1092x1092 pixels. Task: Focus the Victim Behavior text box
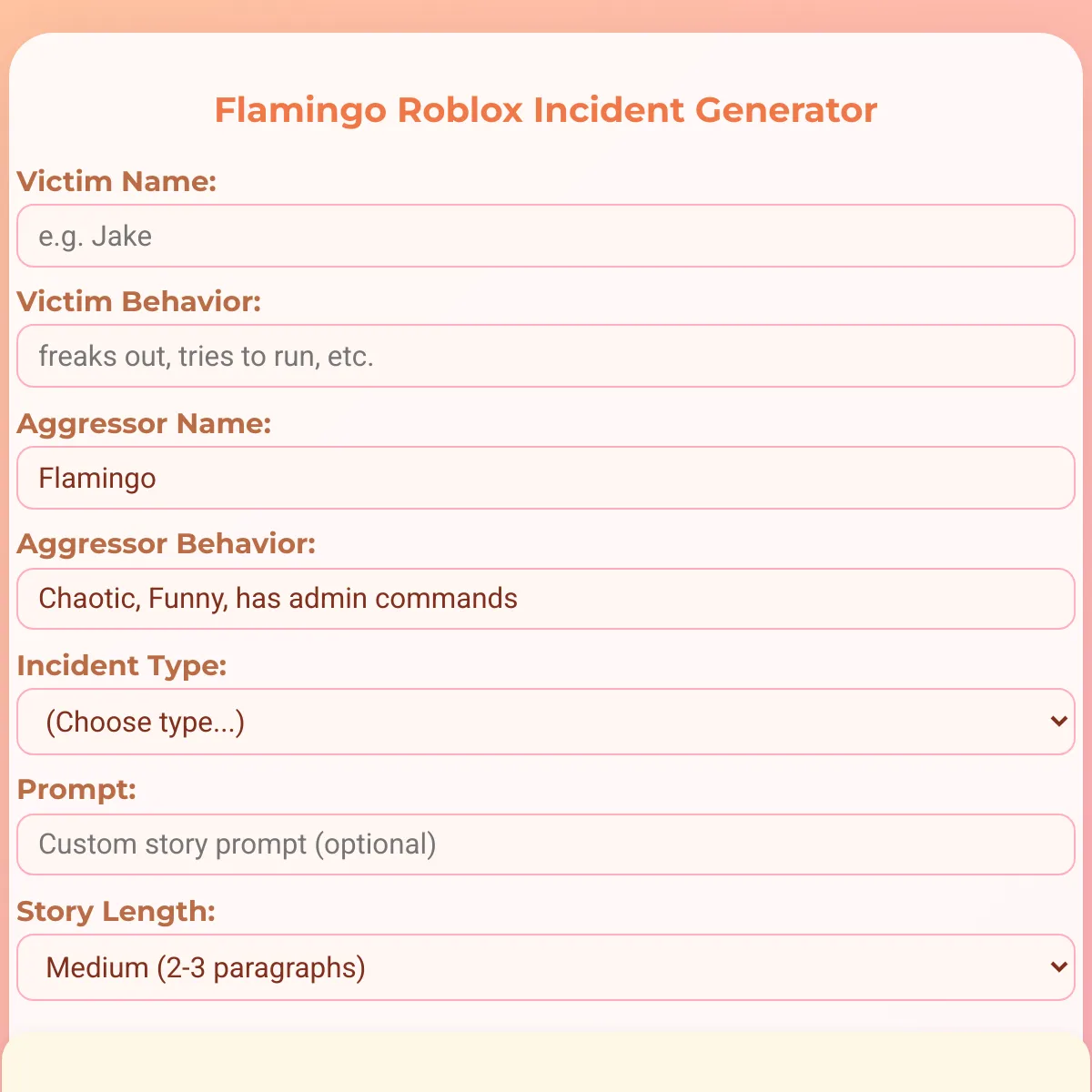pos(546,356)
